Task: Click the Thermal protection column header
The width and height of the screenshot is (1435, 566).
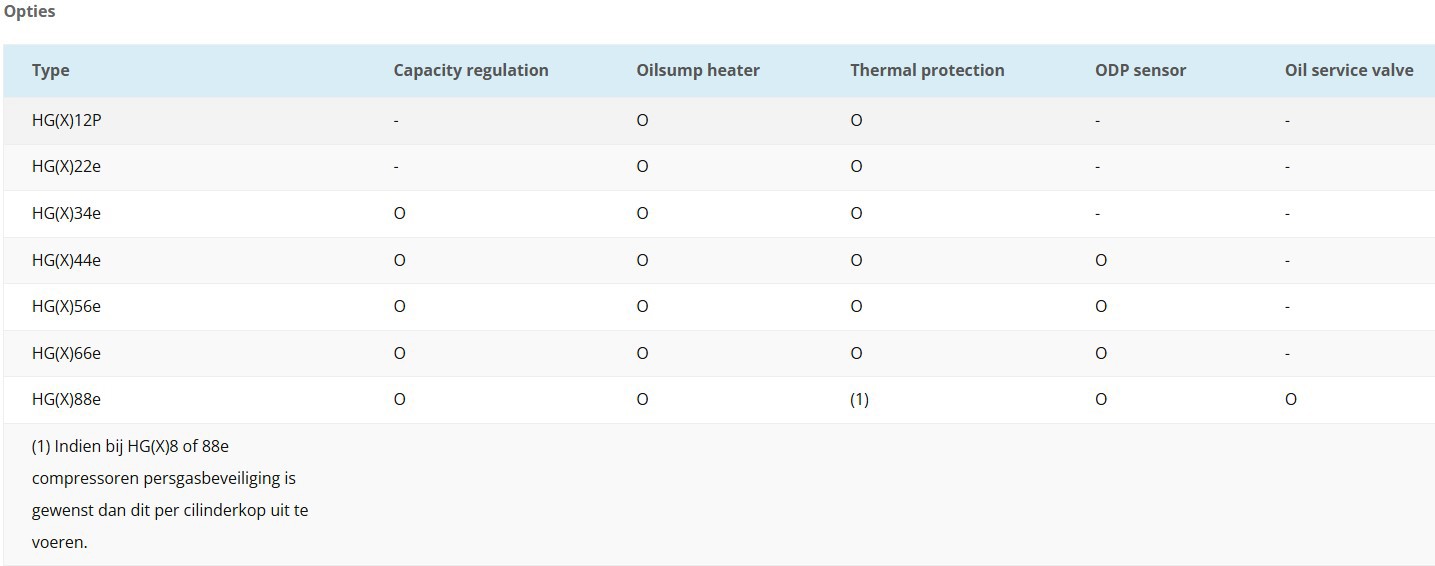Action: point(927,70)
